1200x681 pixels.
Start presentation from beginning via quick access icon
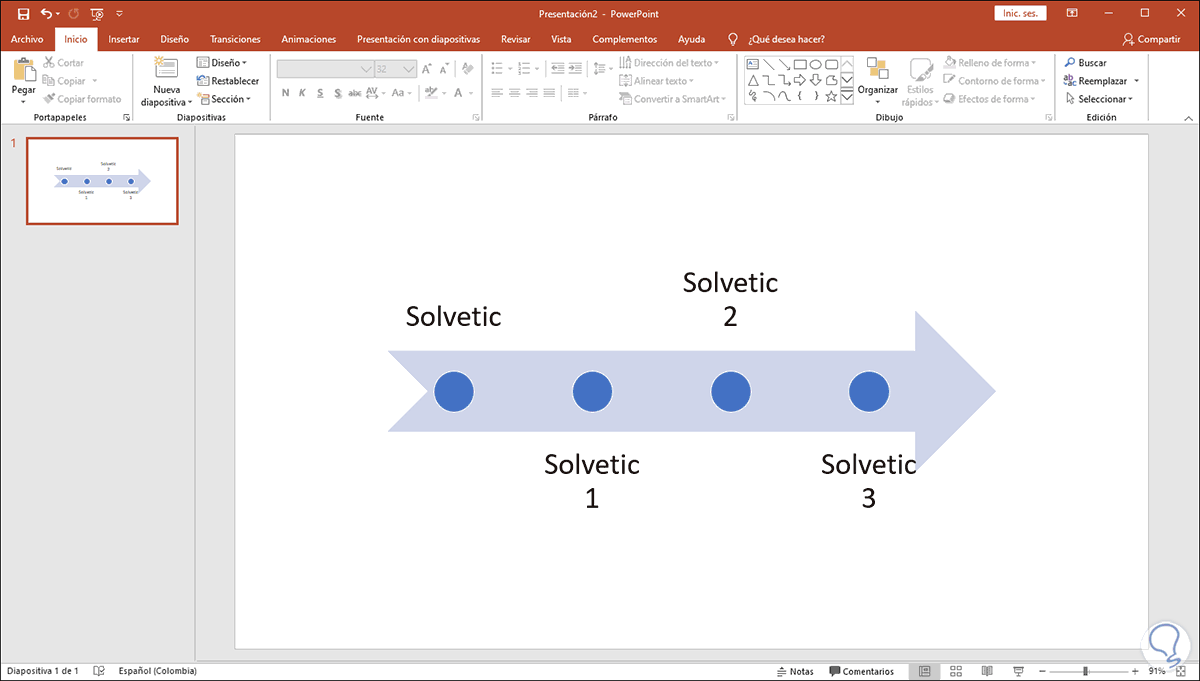coord(97,14)
